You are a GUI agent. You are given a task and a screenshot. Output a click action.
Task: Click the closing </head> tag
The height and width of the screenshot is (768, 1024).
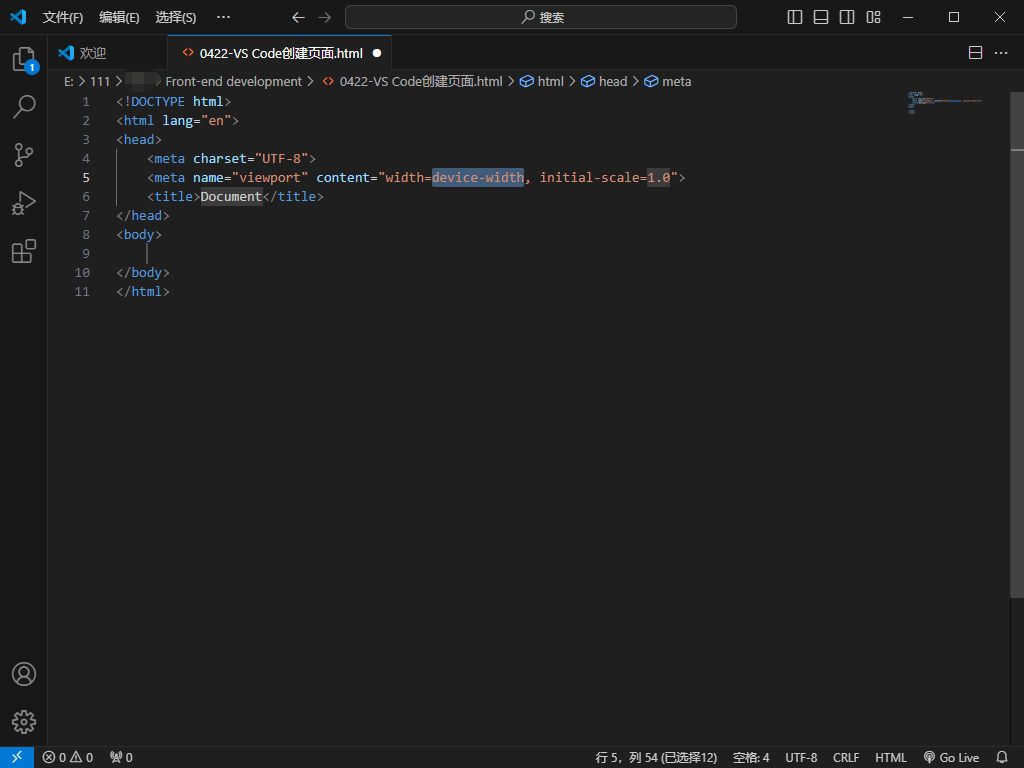pos(143,216)
